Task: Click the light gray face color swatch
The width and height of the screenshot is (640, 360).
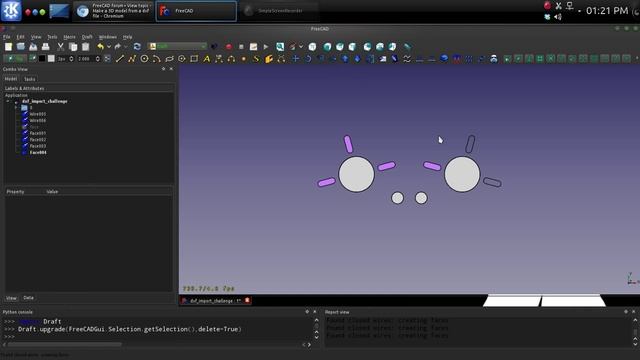Action: click(x=51, y=59)
